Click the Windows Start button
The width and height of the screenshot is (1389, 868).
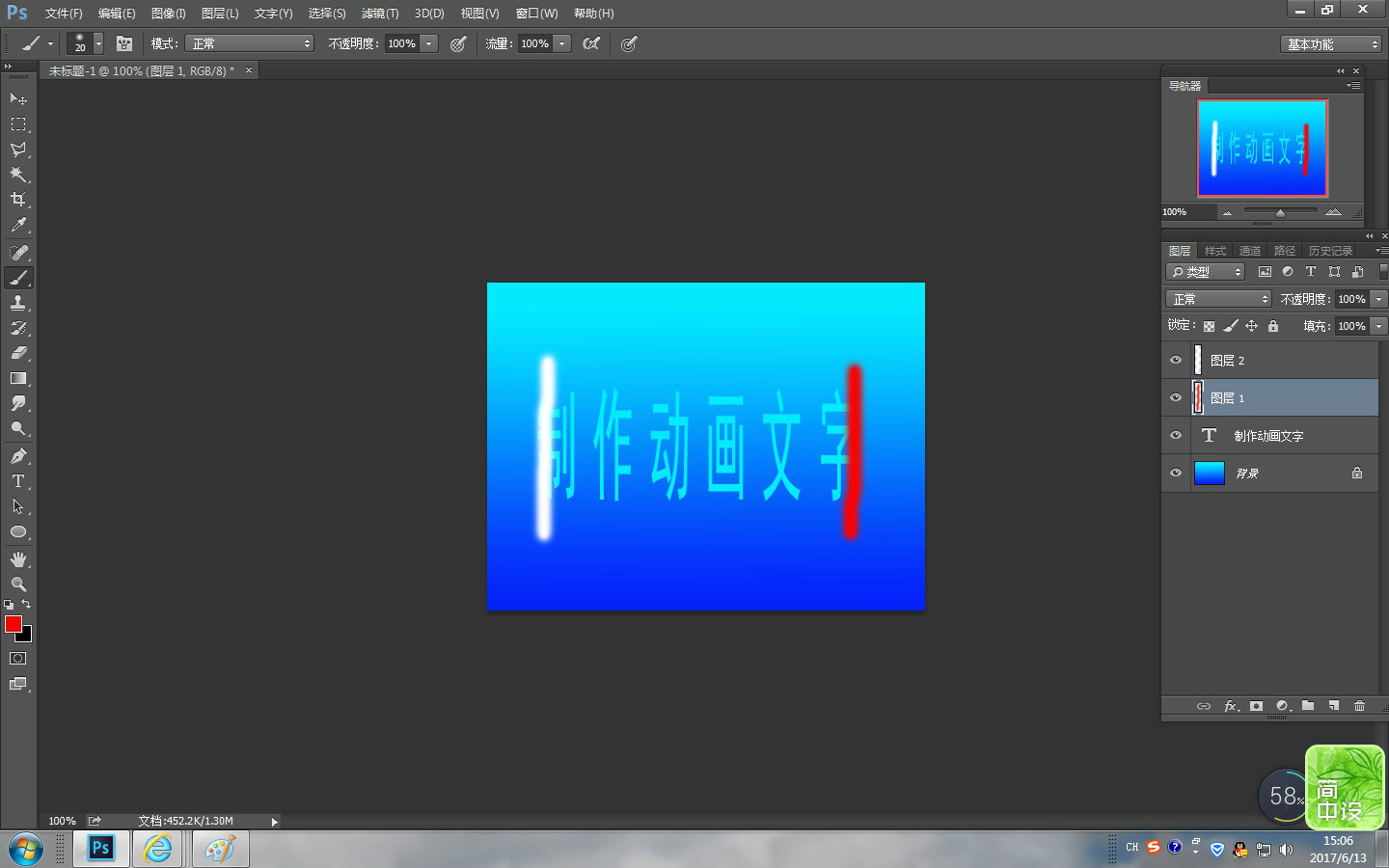26,850
